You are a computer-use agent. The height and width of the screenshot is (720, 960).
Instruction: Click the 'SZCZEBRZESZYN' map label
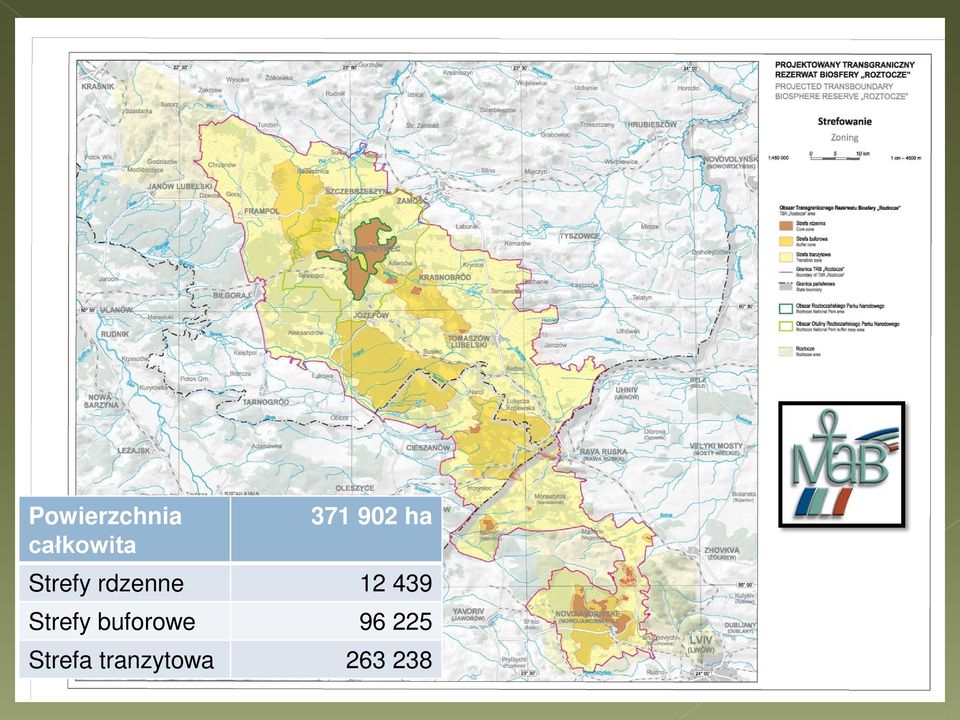[357, 191]
